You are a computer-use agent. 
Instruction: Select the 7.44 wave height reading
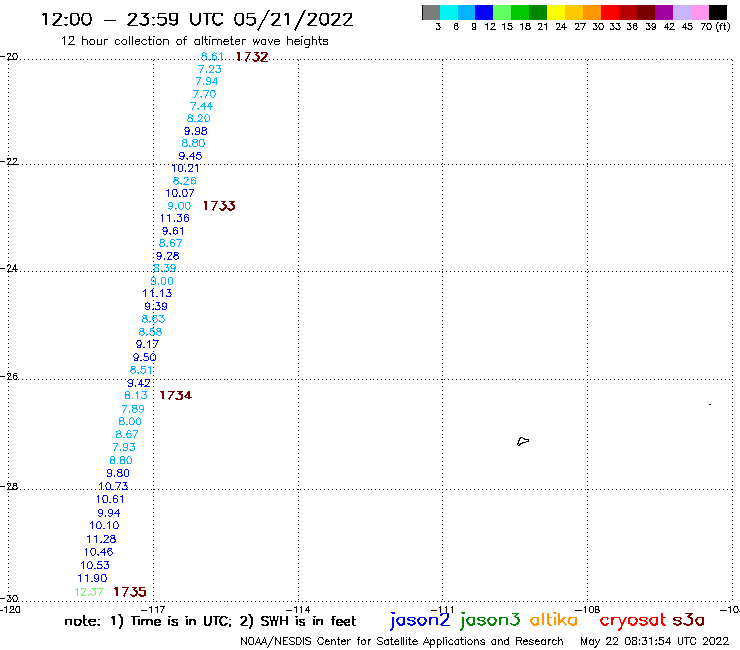click(x=202, y=106)
